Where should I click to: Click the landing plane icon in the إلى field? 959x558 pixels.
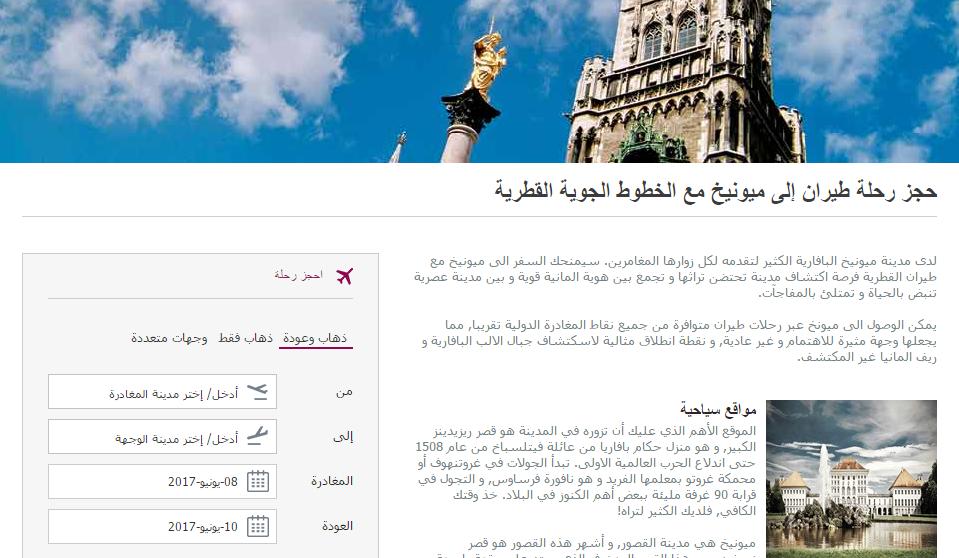click(257, 436)
